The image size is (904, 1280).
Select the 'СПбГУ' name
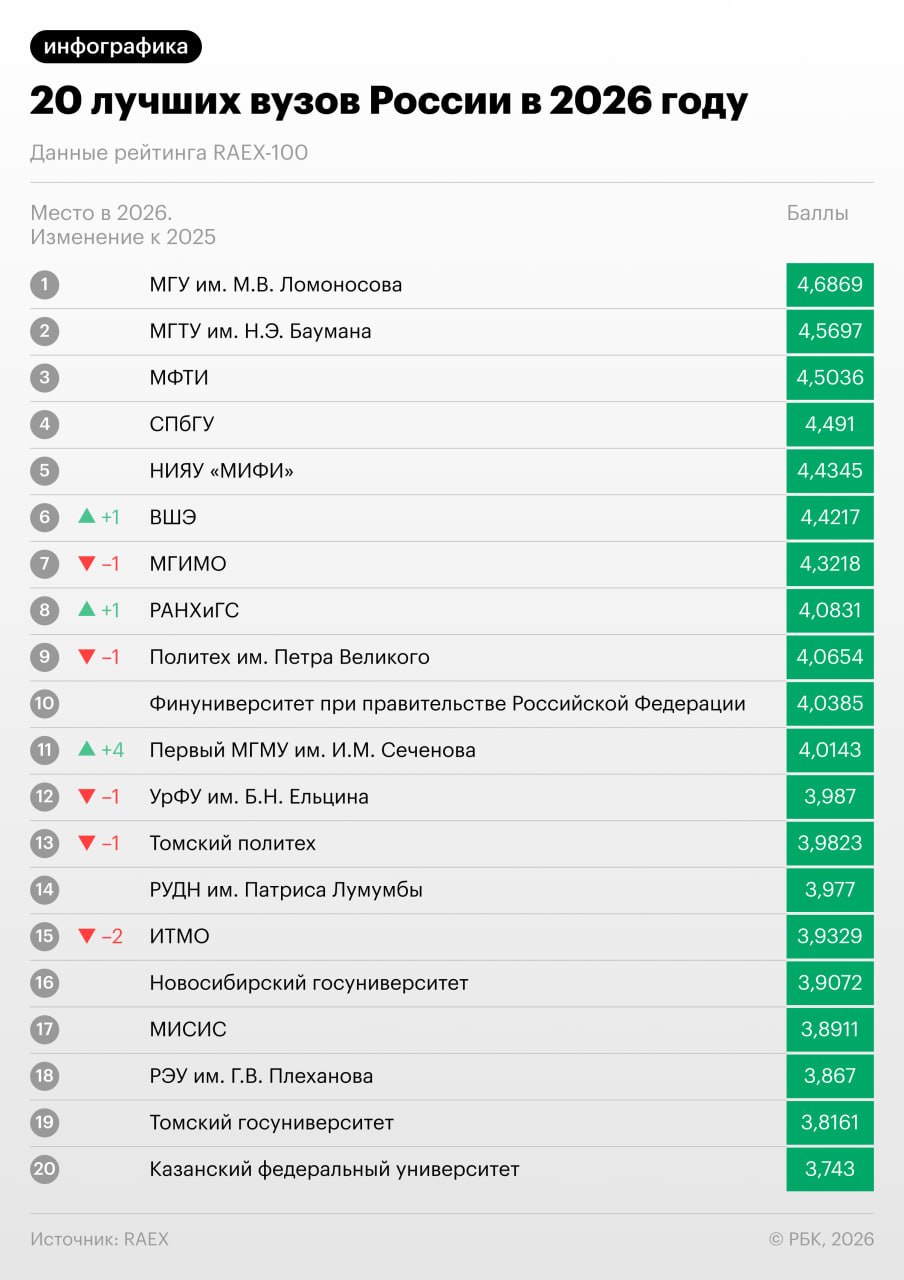[182, 424]
